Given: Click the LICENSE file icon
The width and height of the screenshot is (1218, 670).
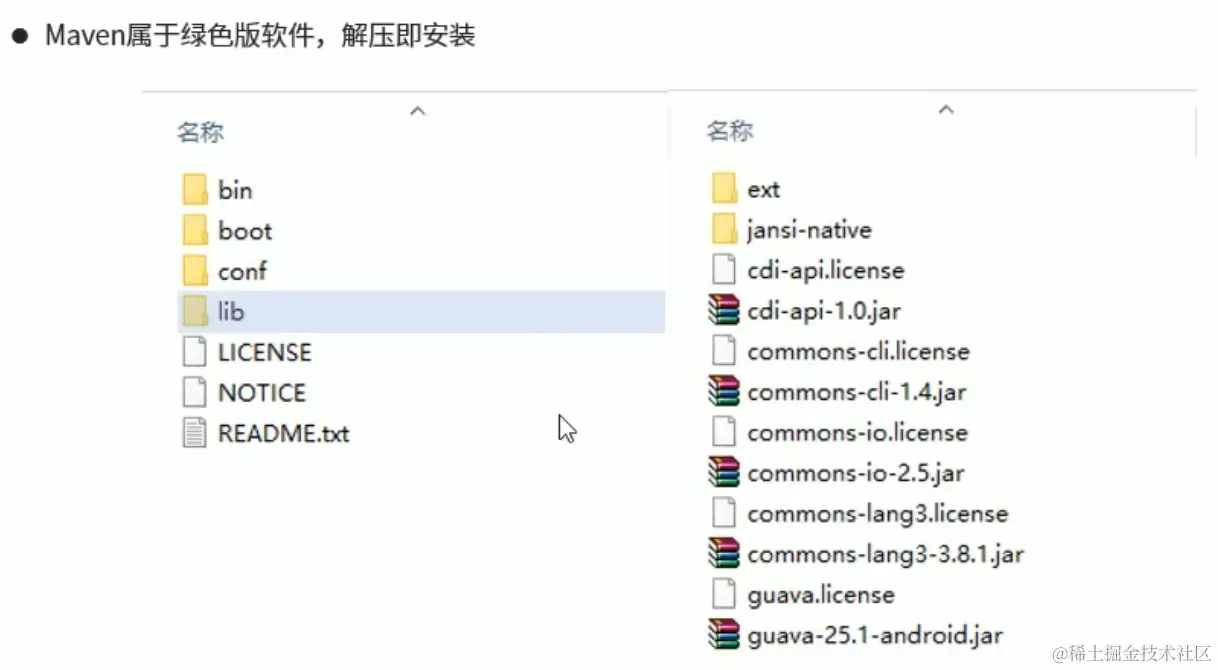Looking at the screenshot, I should click(195, 352).
